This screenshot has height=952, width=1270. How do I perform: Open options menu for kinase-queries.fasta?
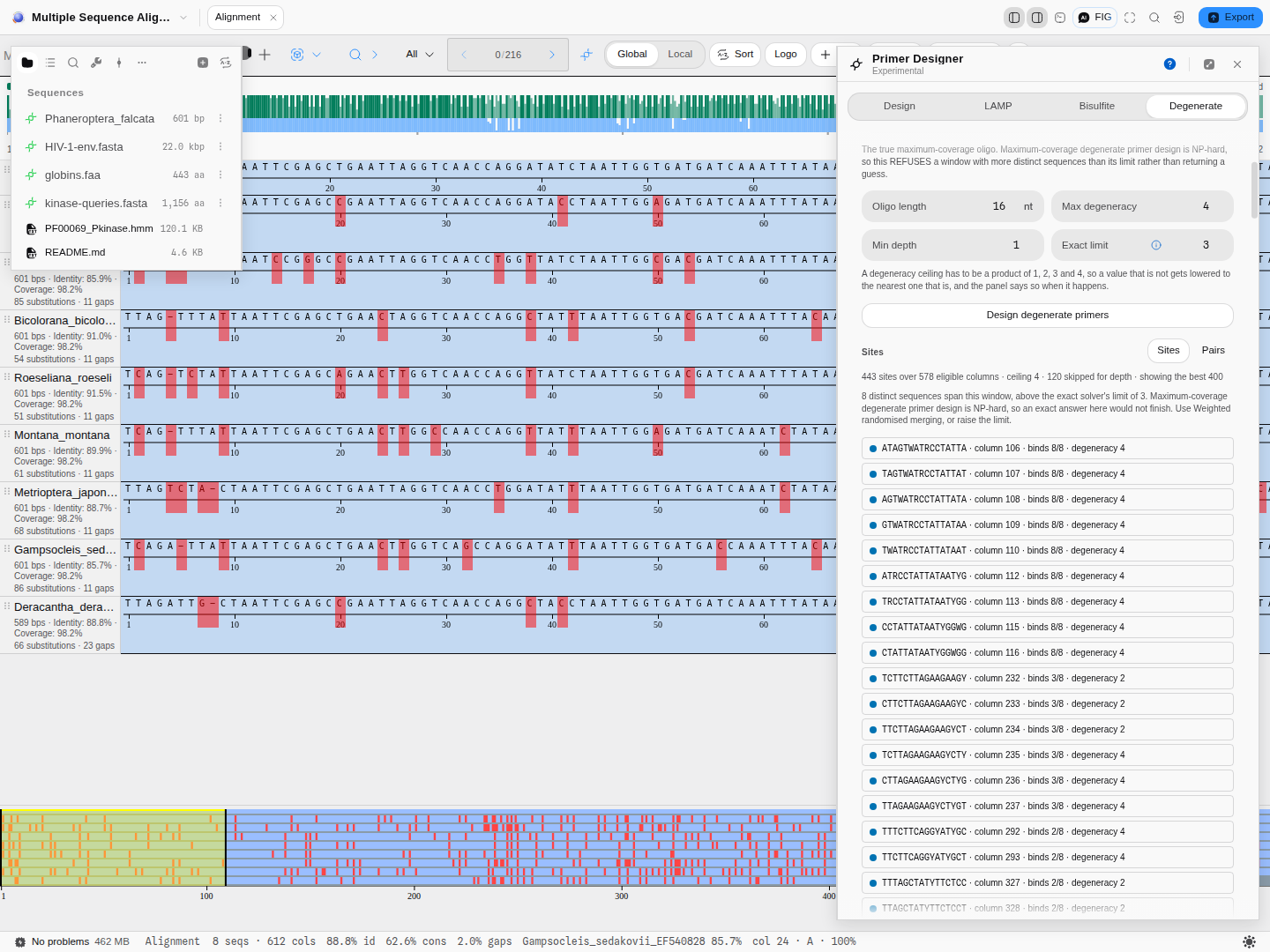(220, 203)
